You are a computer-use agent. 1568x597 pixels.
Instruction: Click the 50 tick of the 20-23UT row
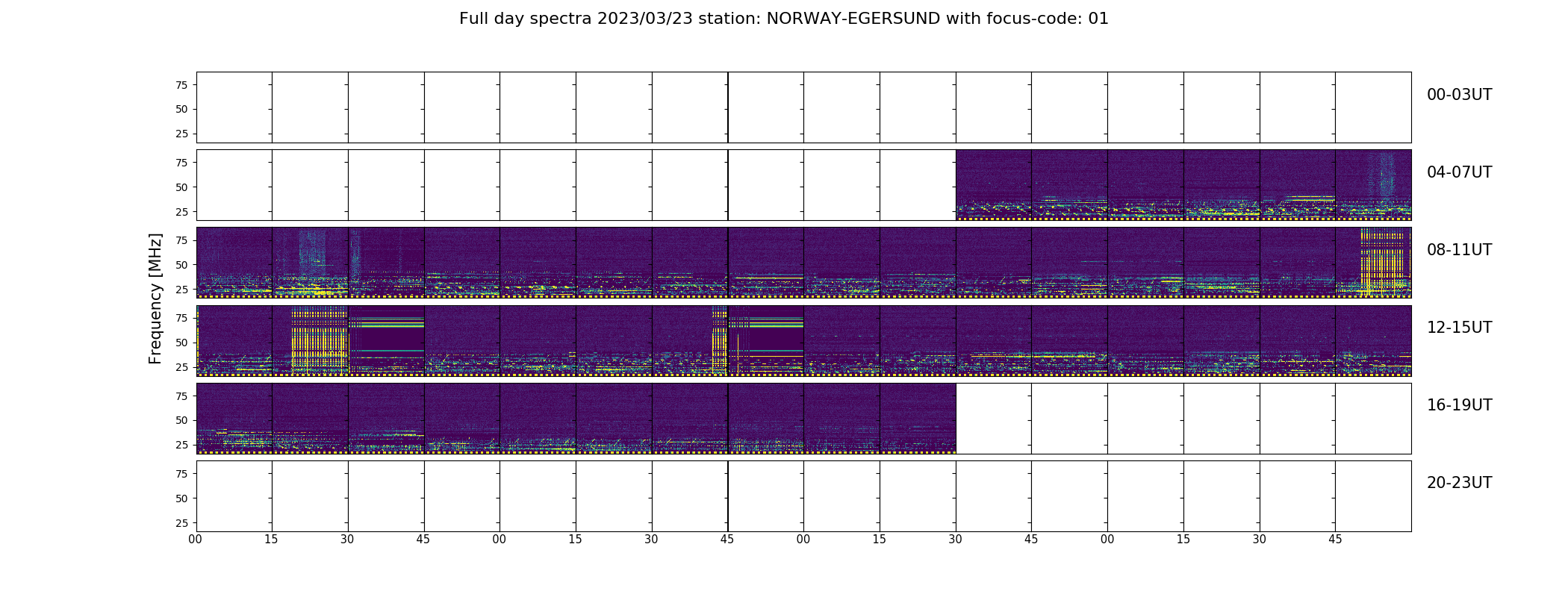point(181,498)
